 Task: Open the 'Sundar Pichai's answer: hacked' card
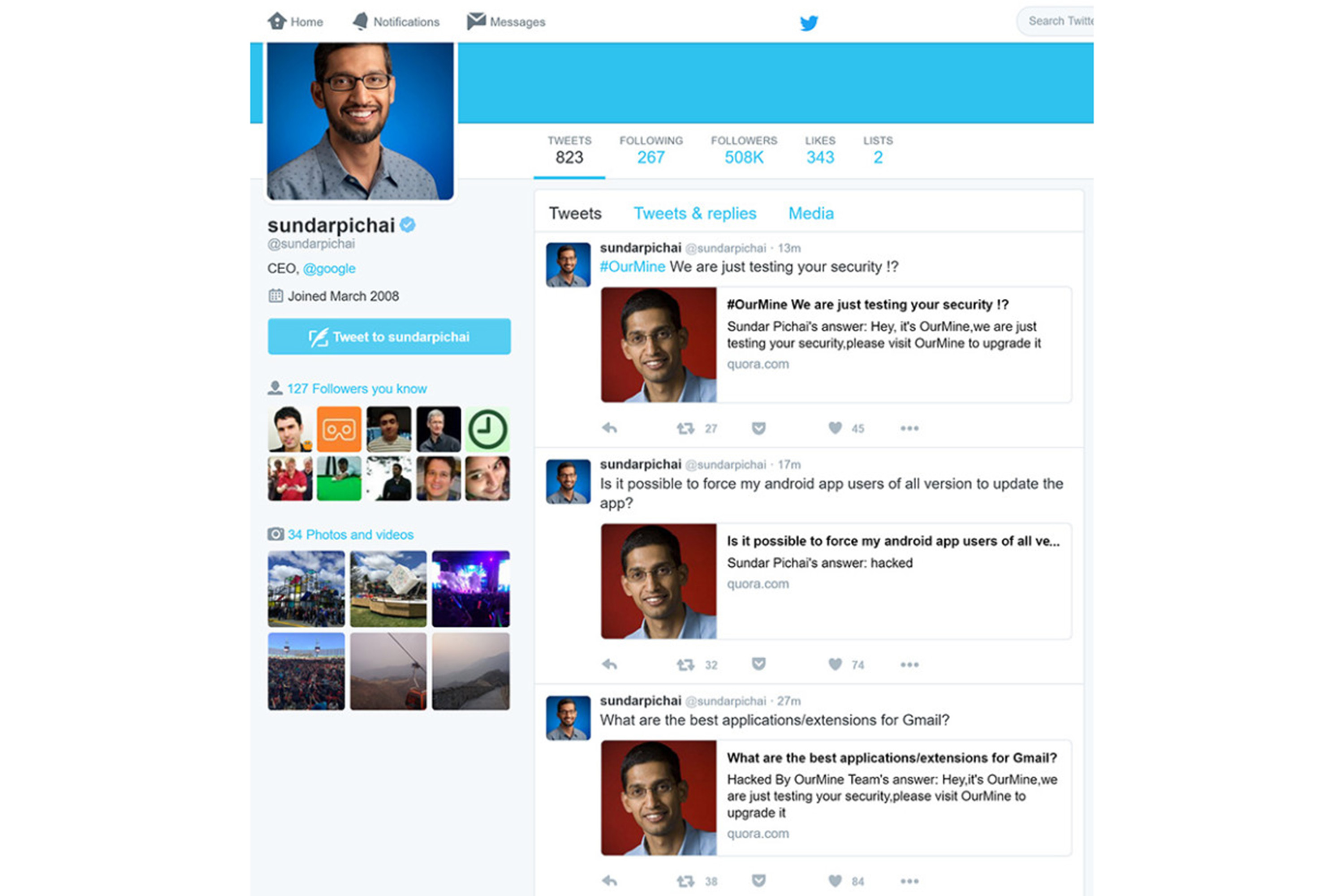point(836,581)
